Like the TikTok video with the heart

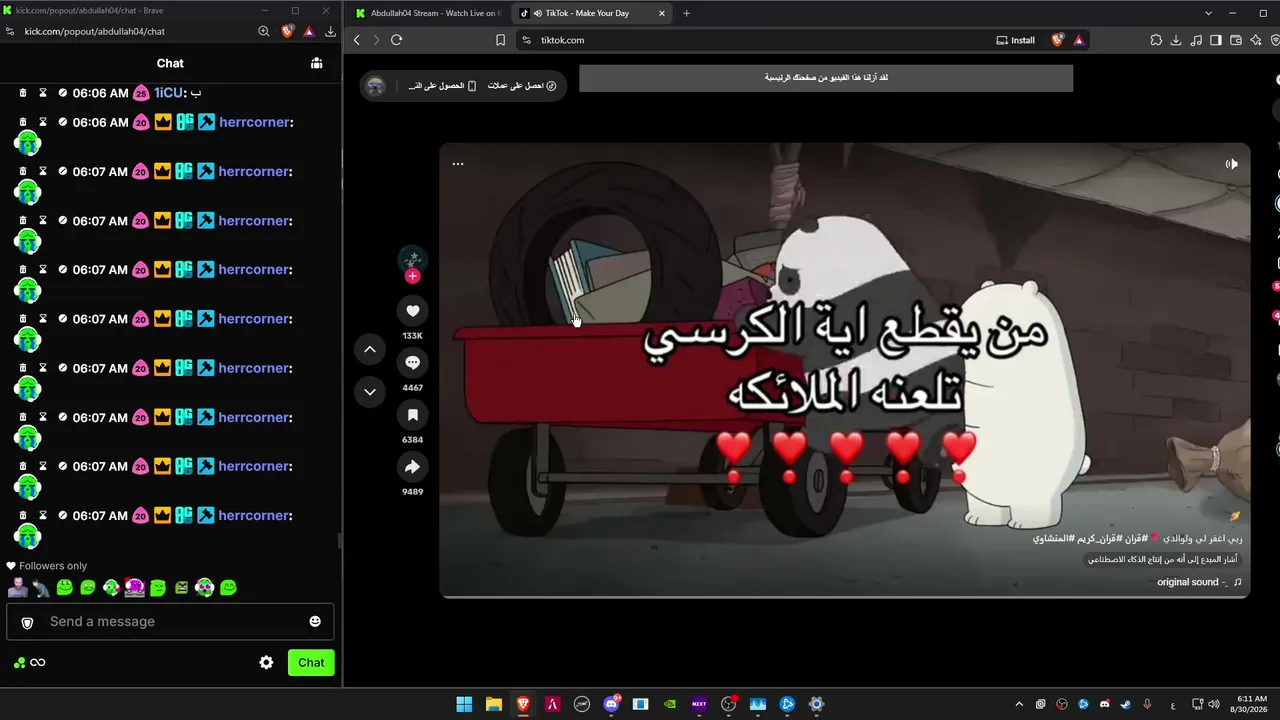(412, 311)
